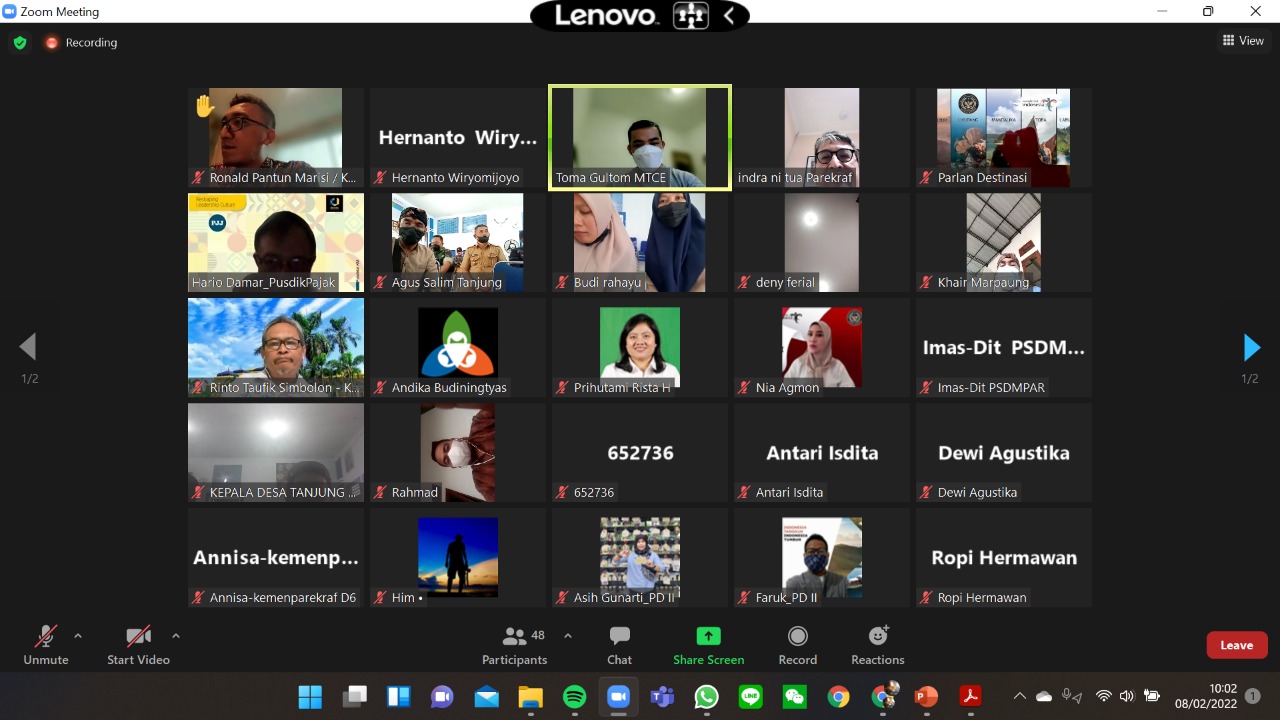Open the Participants list

(515, 645)
